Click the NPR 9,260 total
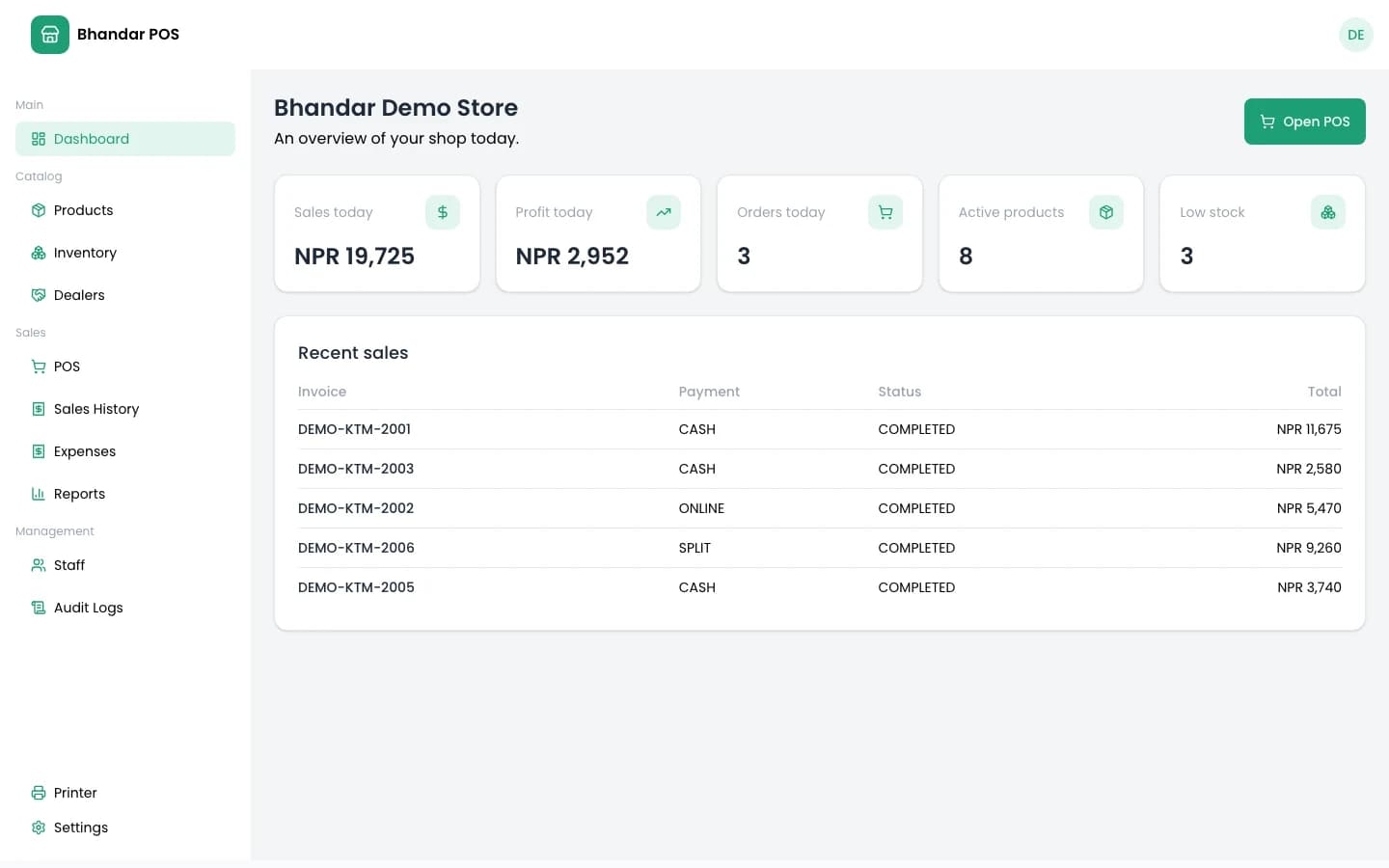The image size is (1389, 868). [1309, 548]
